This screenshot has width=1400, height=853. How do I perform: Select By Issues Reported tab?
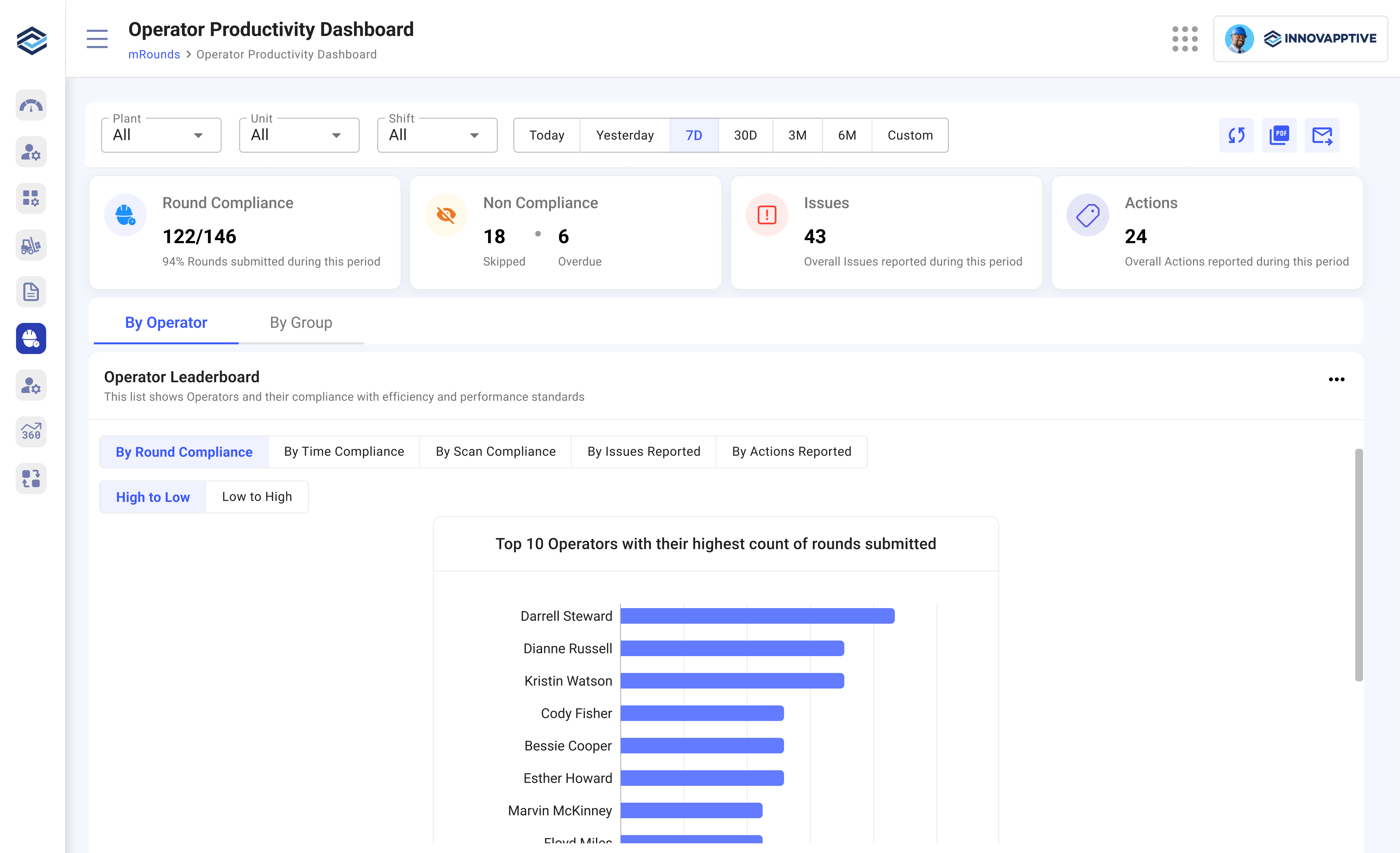(x=644, y=452)
